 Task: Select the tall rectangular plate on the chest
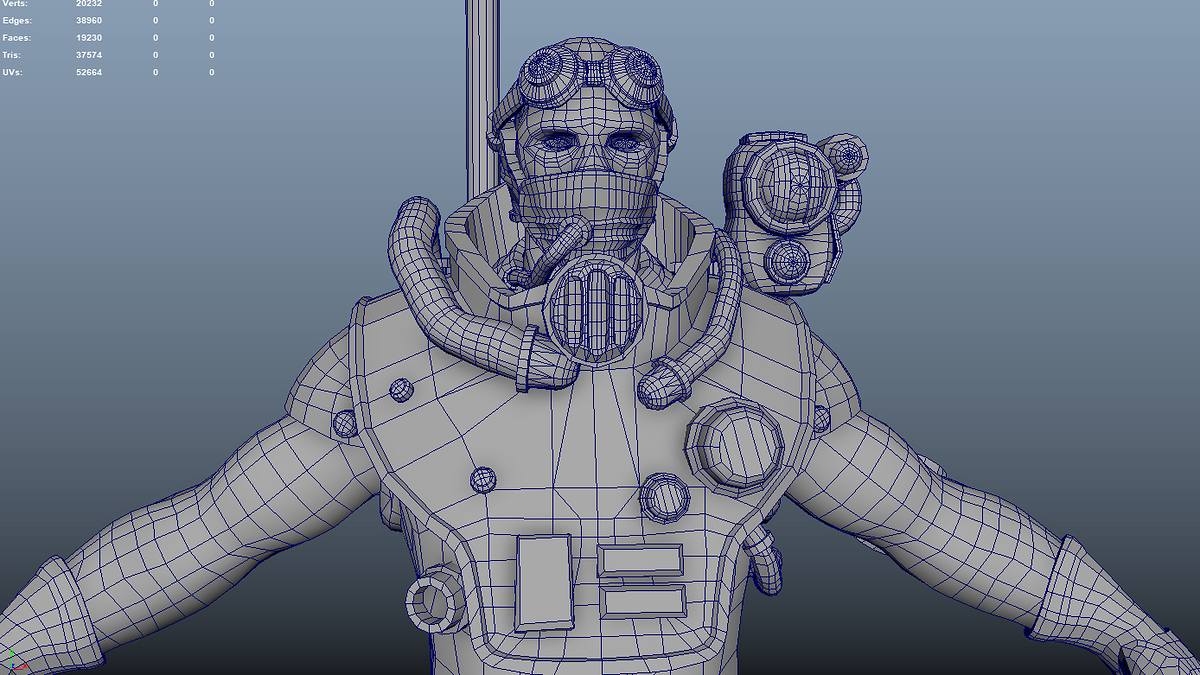coord(543,583)
